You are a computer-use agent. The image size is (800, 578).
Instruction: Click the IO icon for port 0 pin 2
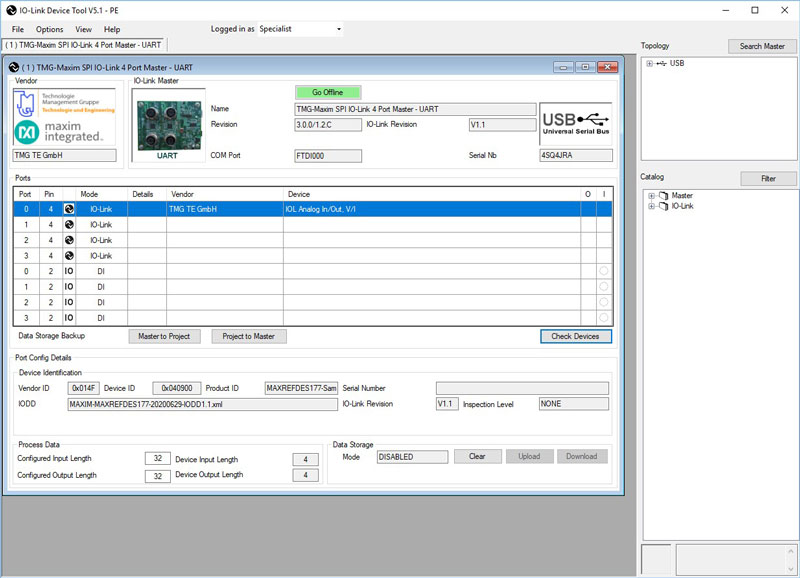(69, 271)
